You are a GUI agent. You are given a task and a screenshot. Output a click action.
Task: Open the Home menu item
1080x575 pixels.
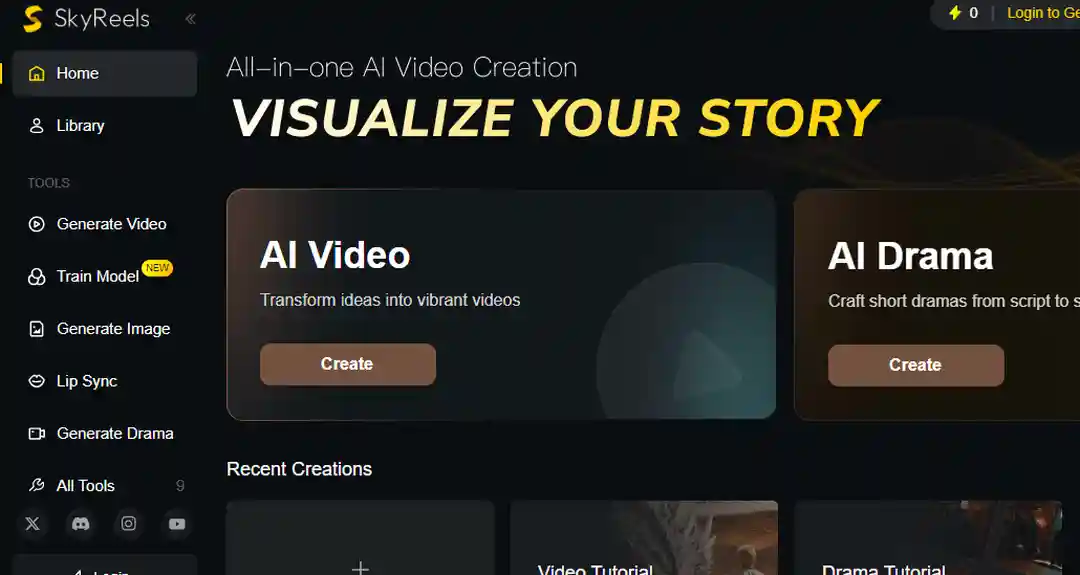click(x=105, y=73)
